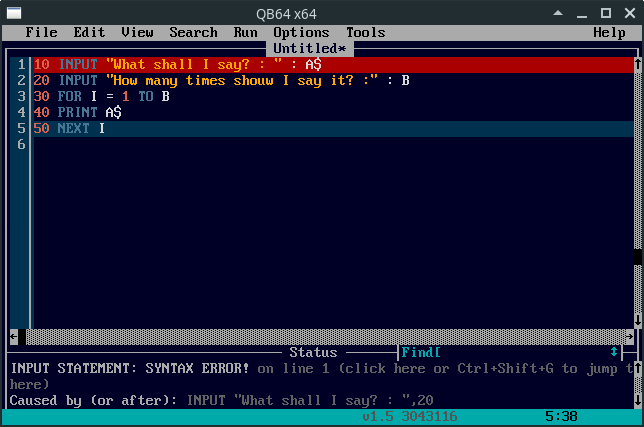Image resolution: width=644 pixels, height=427 pixels.
Task: Click the horizontal scrollbar left arrow
Action: (14, 336)
